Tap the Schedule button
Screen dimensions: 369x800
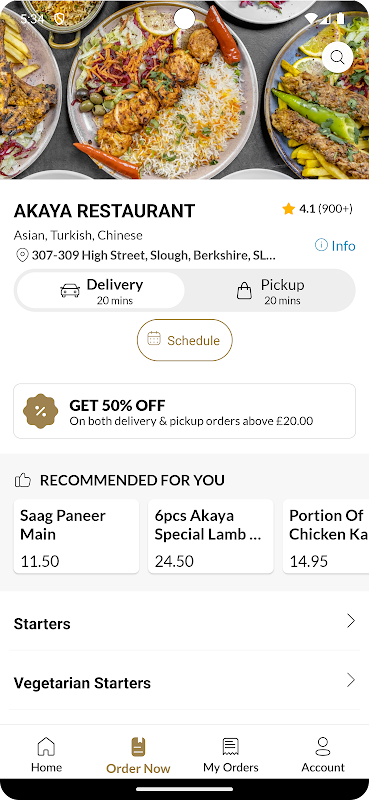pos(185,340)
